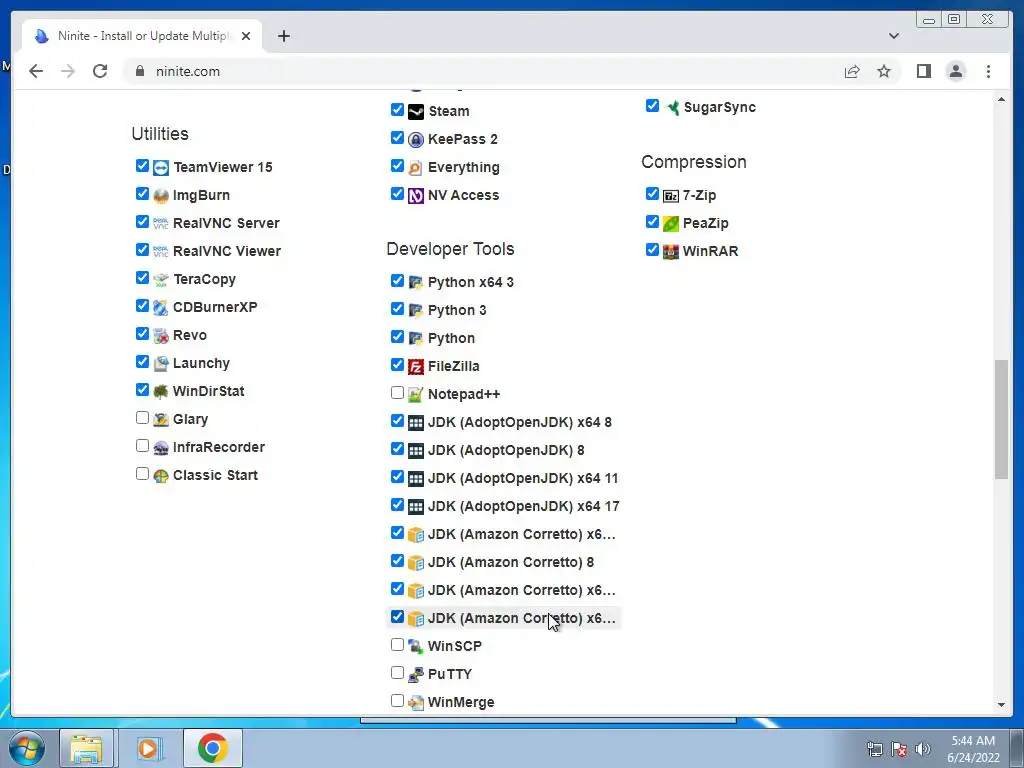
Task: Click the 7-Zip app icon
Action: pos(671,196)
